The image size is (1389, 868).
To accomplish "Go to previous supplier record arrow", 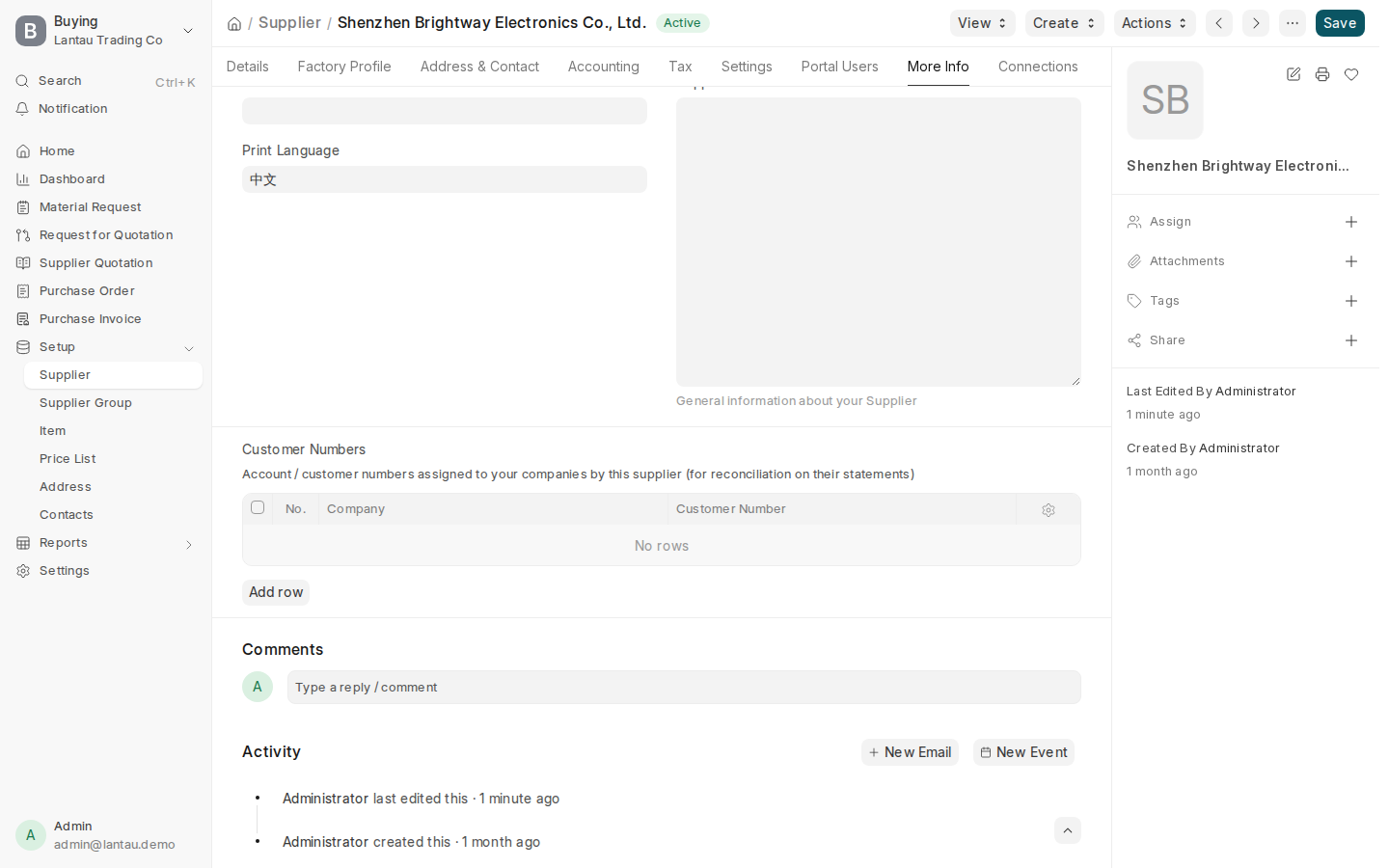I will [x=1219, y=23].
